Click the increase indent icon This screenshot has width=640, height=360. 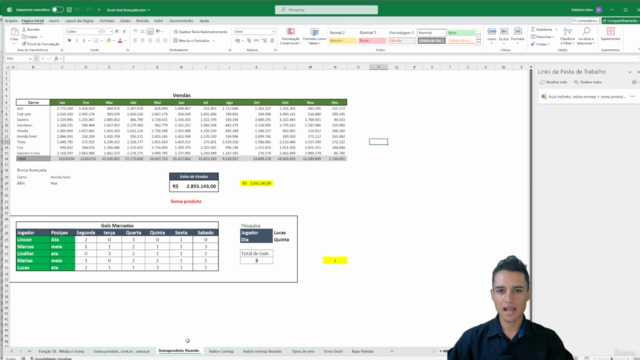click(165, 40)
